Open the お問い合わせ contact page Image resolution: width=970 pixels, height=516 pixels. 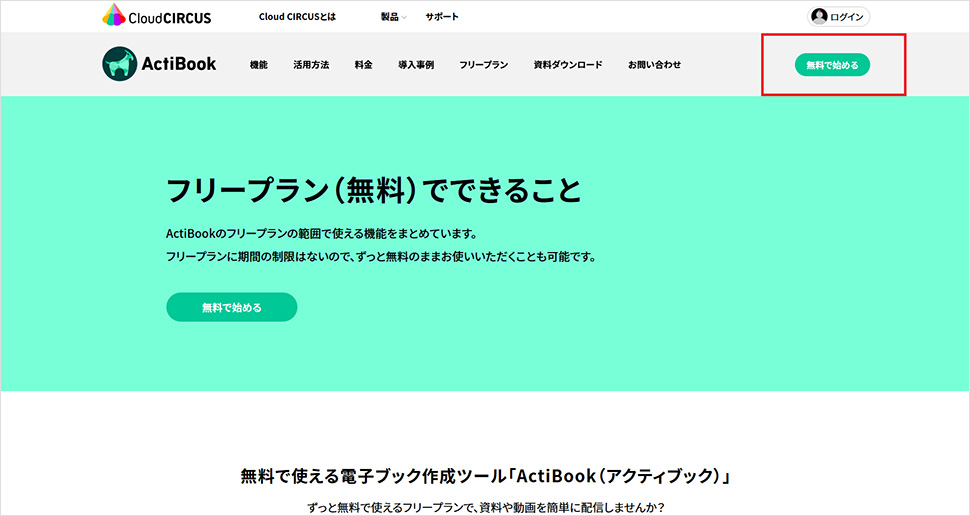click(655, 64)
